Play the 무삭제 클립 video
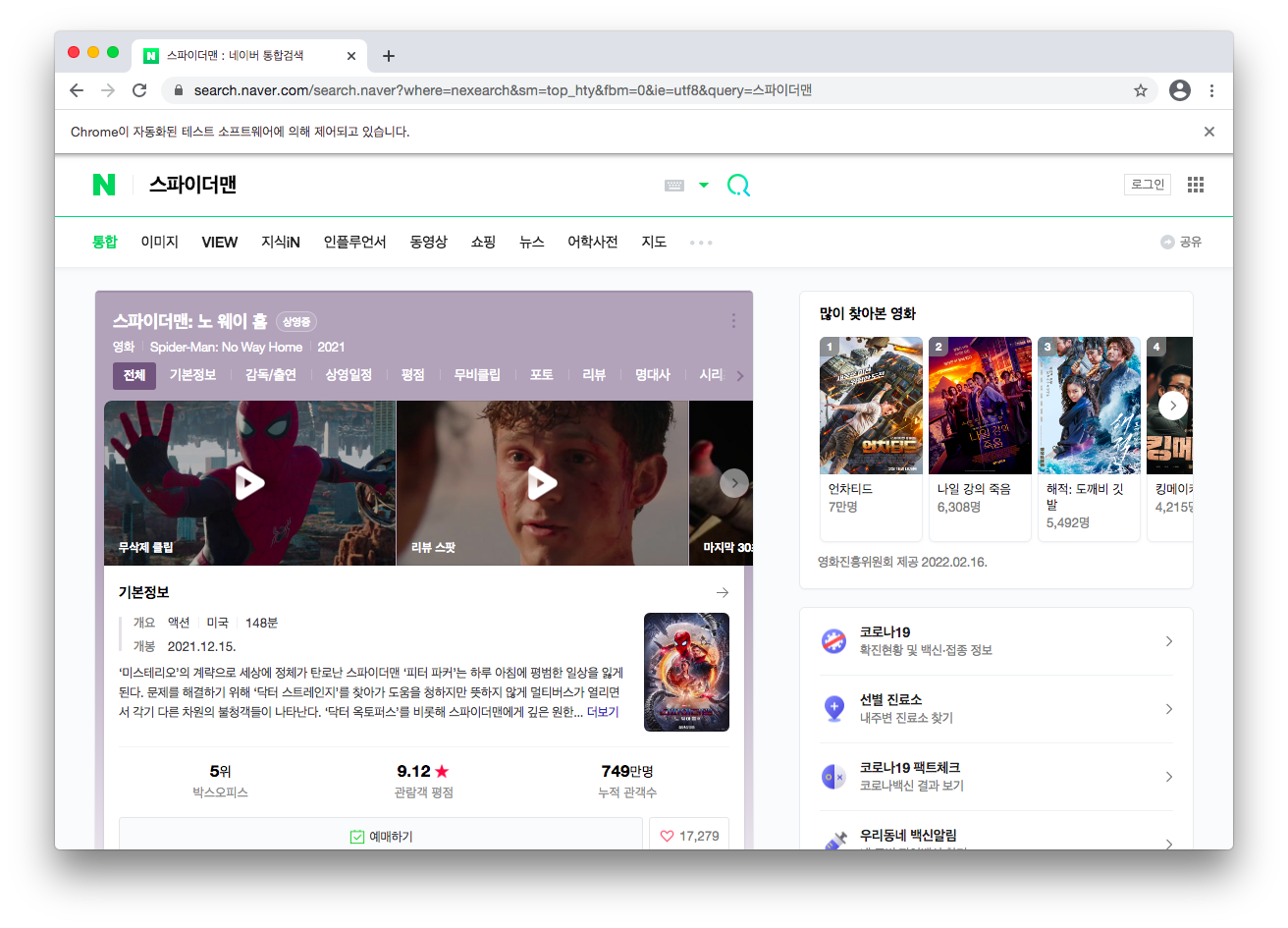 point(249,483)
